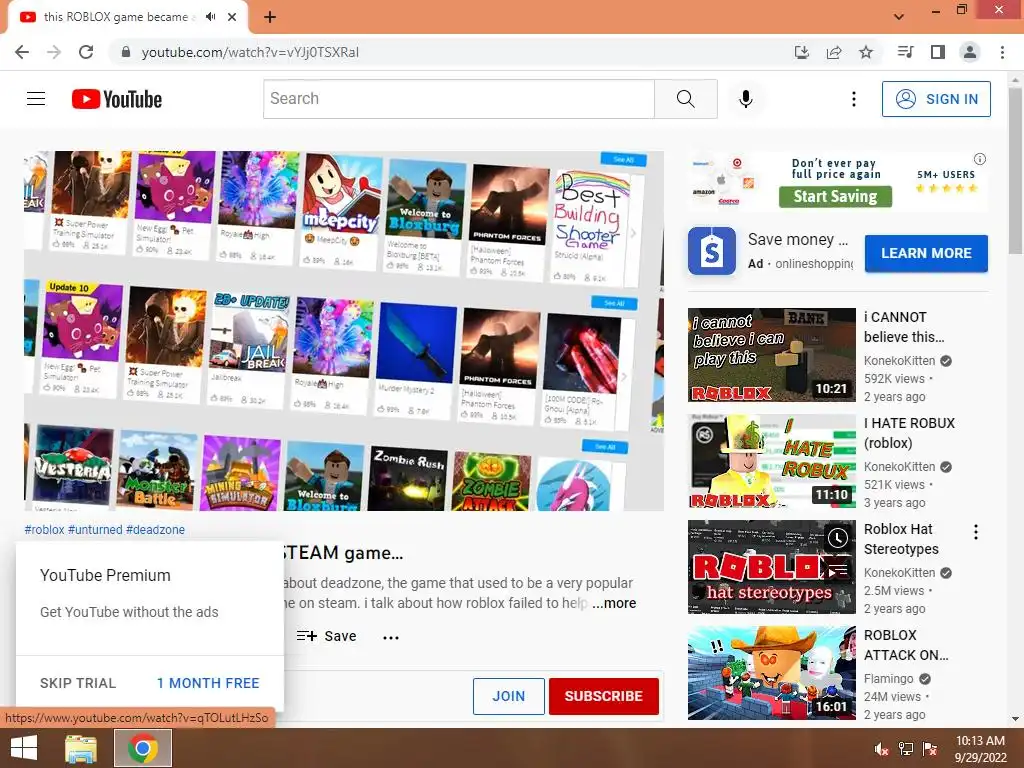
Task: Open 'I HATE ROBUX' video thumbnail
Action: coord(772,460)
